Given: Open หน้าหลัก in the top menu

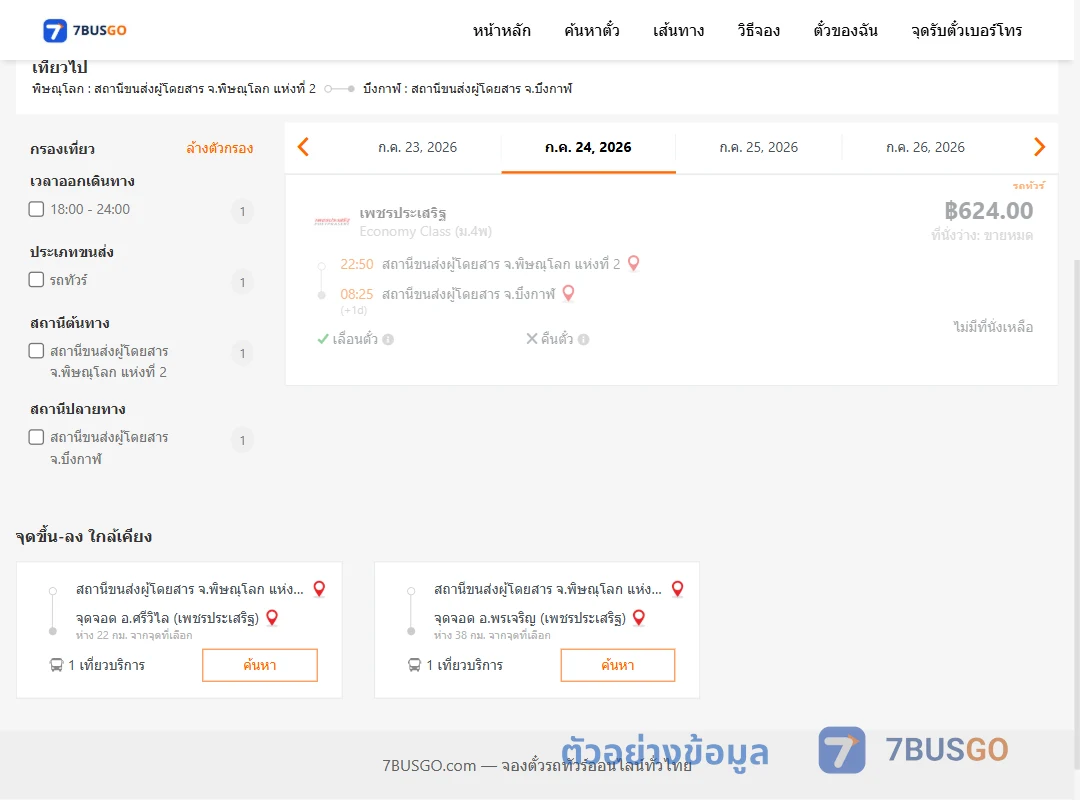Looking at the screenshot, I should (x=501, y=30).
